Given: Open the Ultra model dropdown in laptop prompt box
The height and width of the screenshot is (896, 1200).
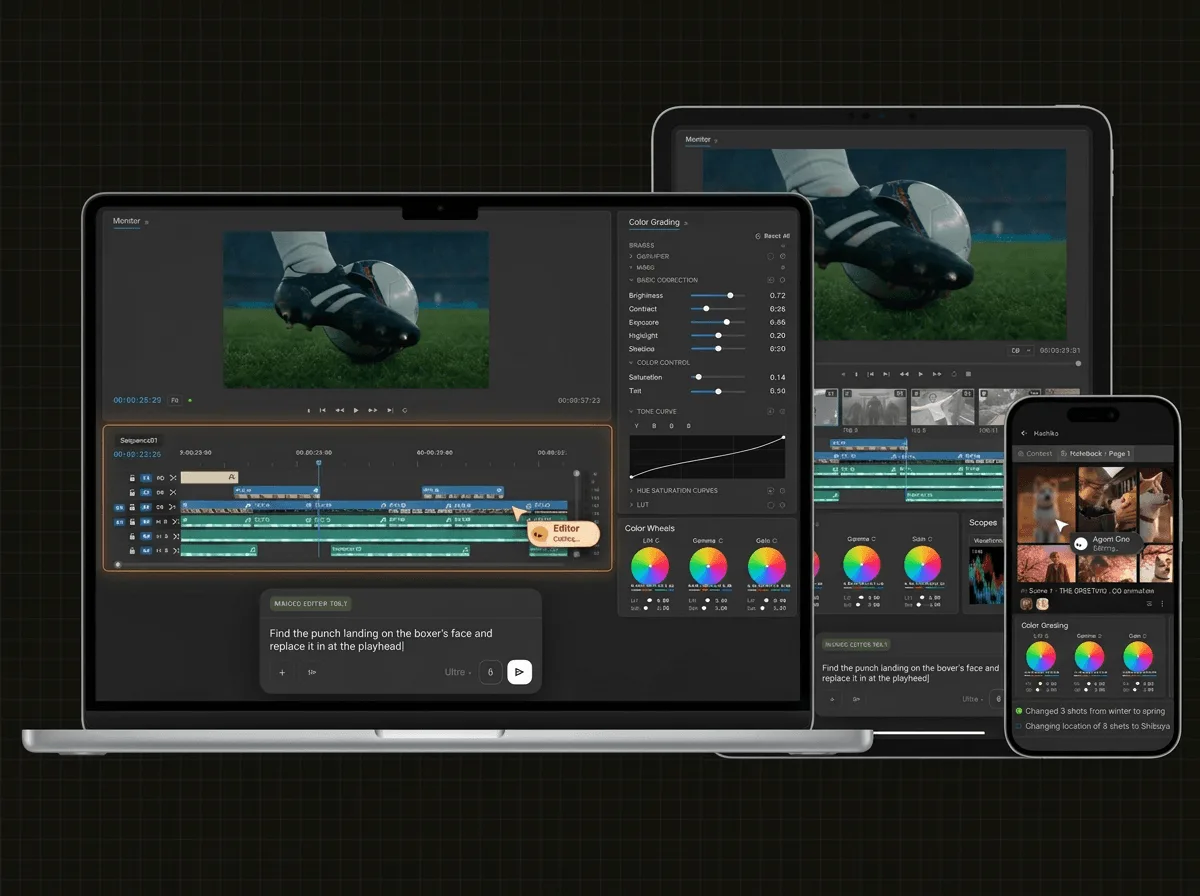Looking at the screenshot, I should coord(457,672).
